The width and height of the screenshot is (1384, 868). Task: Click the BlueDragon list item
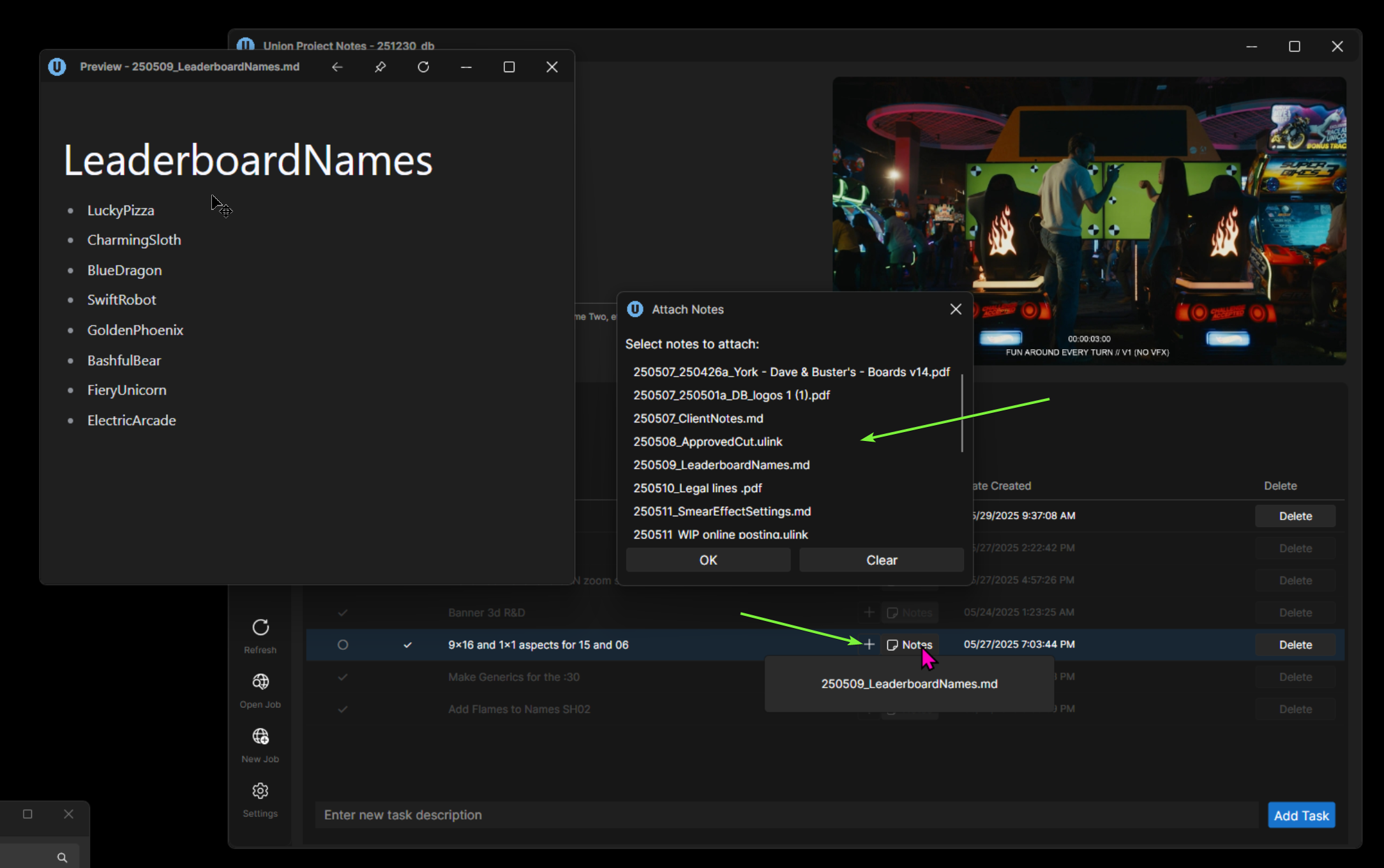[124, 271]
